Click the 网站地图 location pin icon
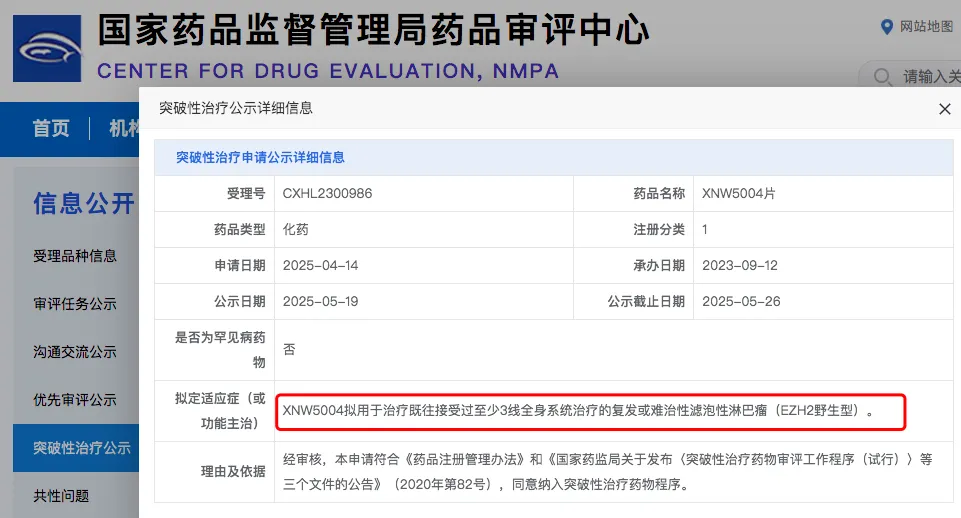The width and height of the screenshot is (961, 518). coord(886,26)
